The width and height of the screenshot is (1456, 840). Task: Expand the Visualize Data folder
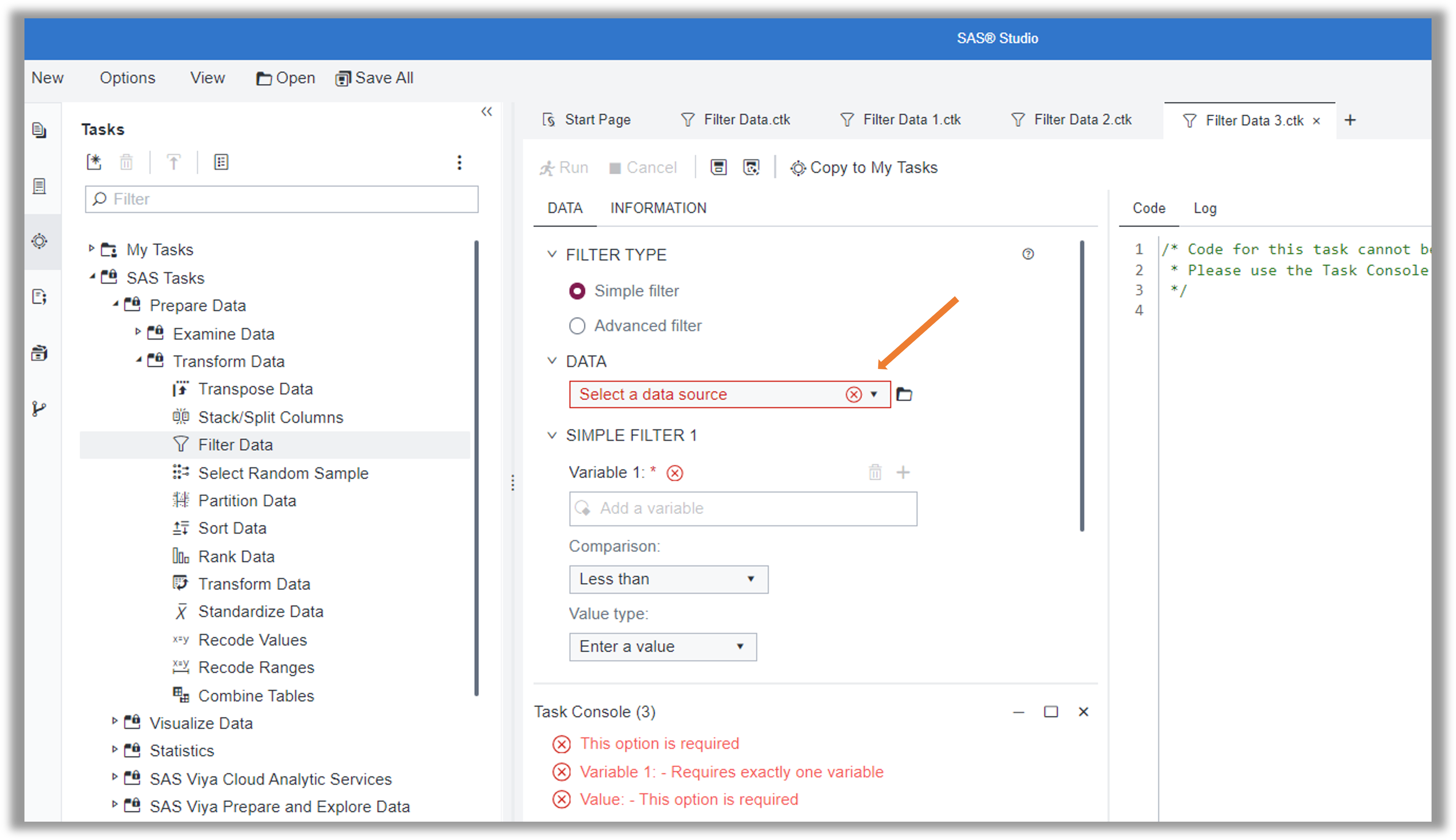114,721
